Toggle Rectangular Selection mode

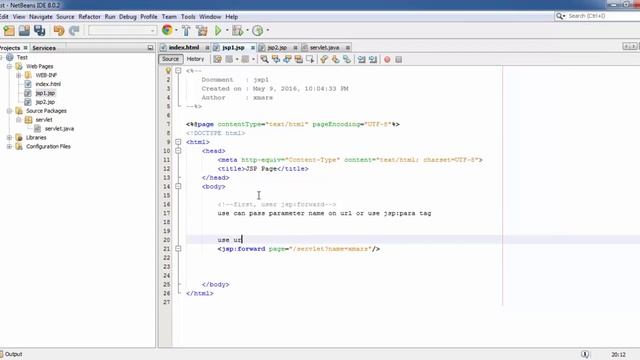pyautogui.click(x=310, y=60)
